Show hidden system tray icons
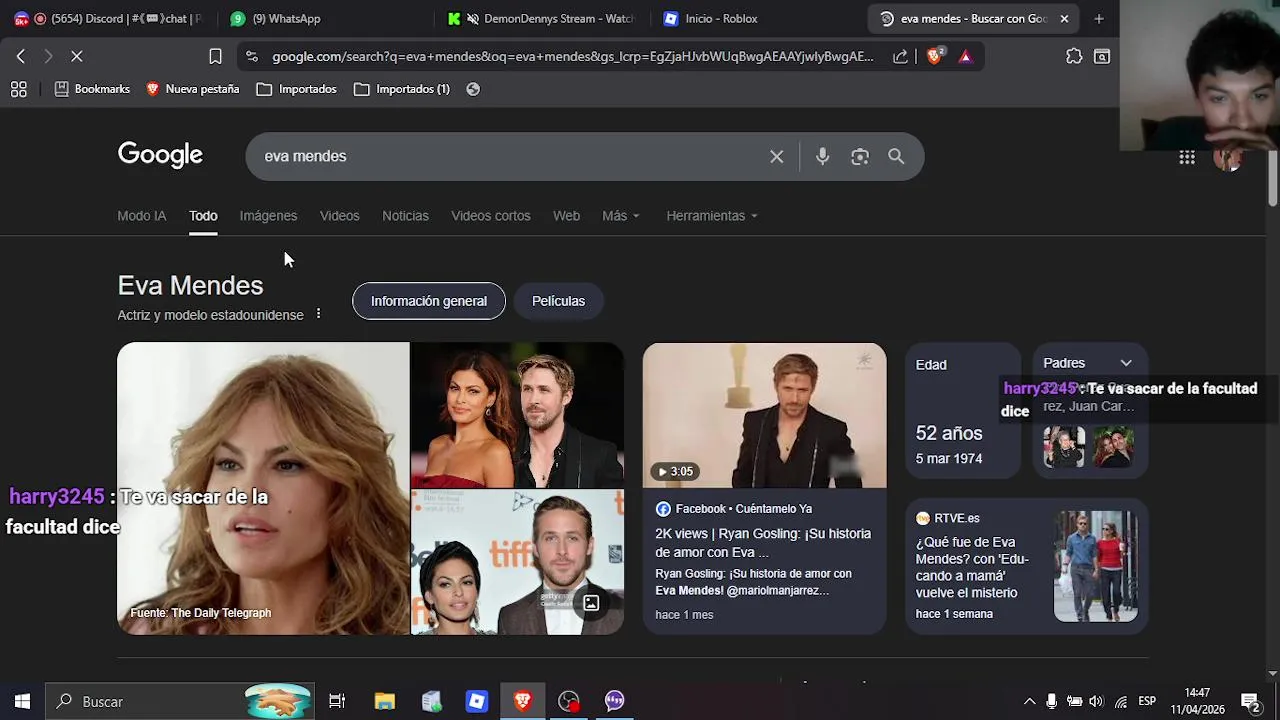The image size is (1280, 720). 1029,701
